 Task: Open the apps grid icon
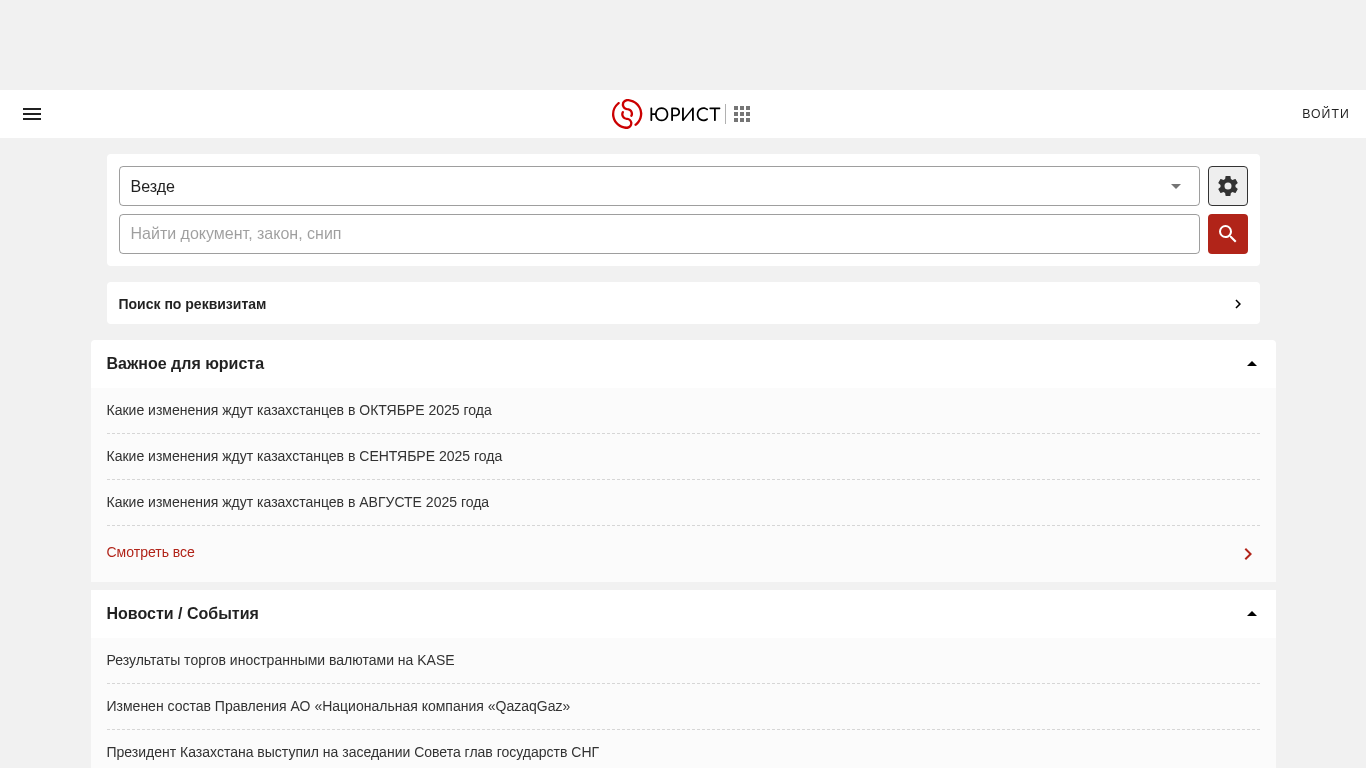click(742, 114)
